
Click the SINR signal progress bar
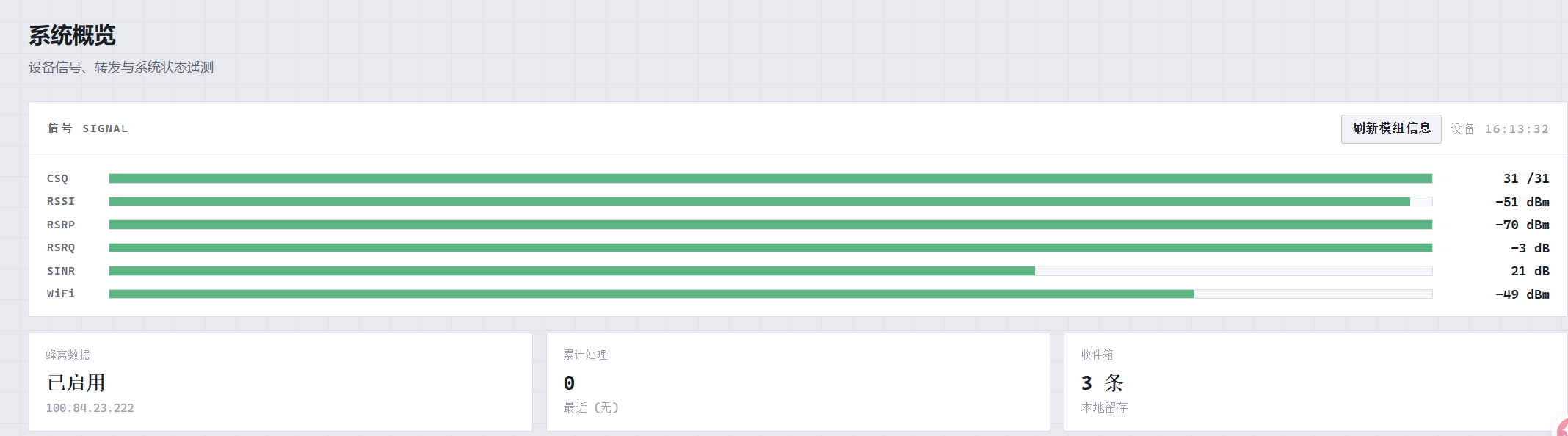(x=771, y=271)
